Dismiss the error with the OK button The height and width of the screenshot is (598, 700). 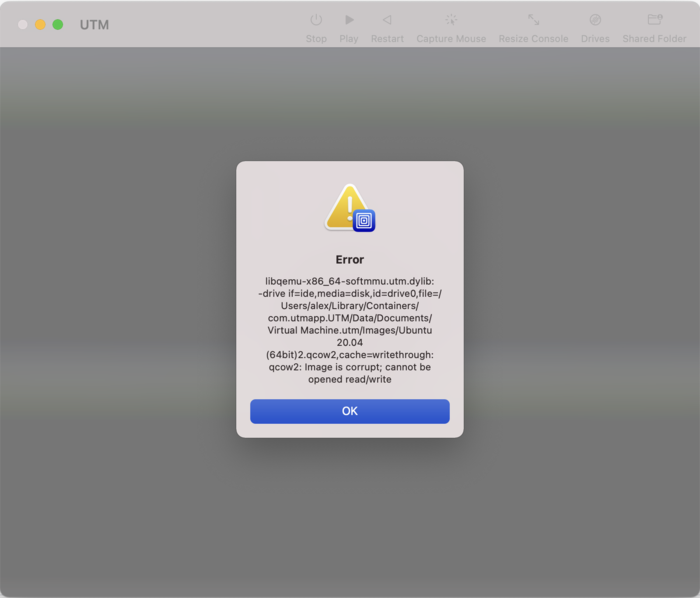pyautogui.click(x=350, y=411)
